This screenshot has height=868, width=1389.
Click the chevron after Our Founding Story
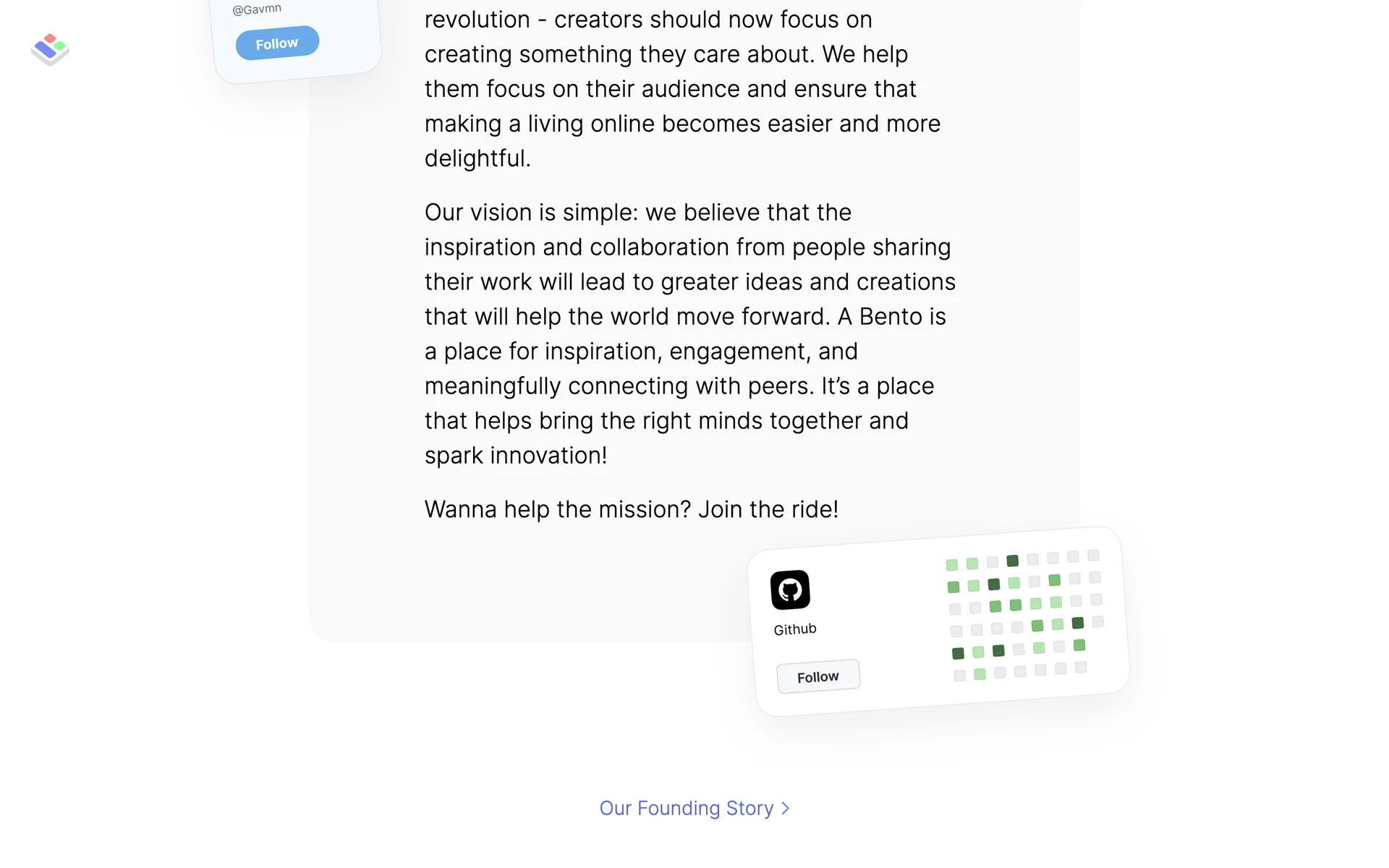[786, 808]
